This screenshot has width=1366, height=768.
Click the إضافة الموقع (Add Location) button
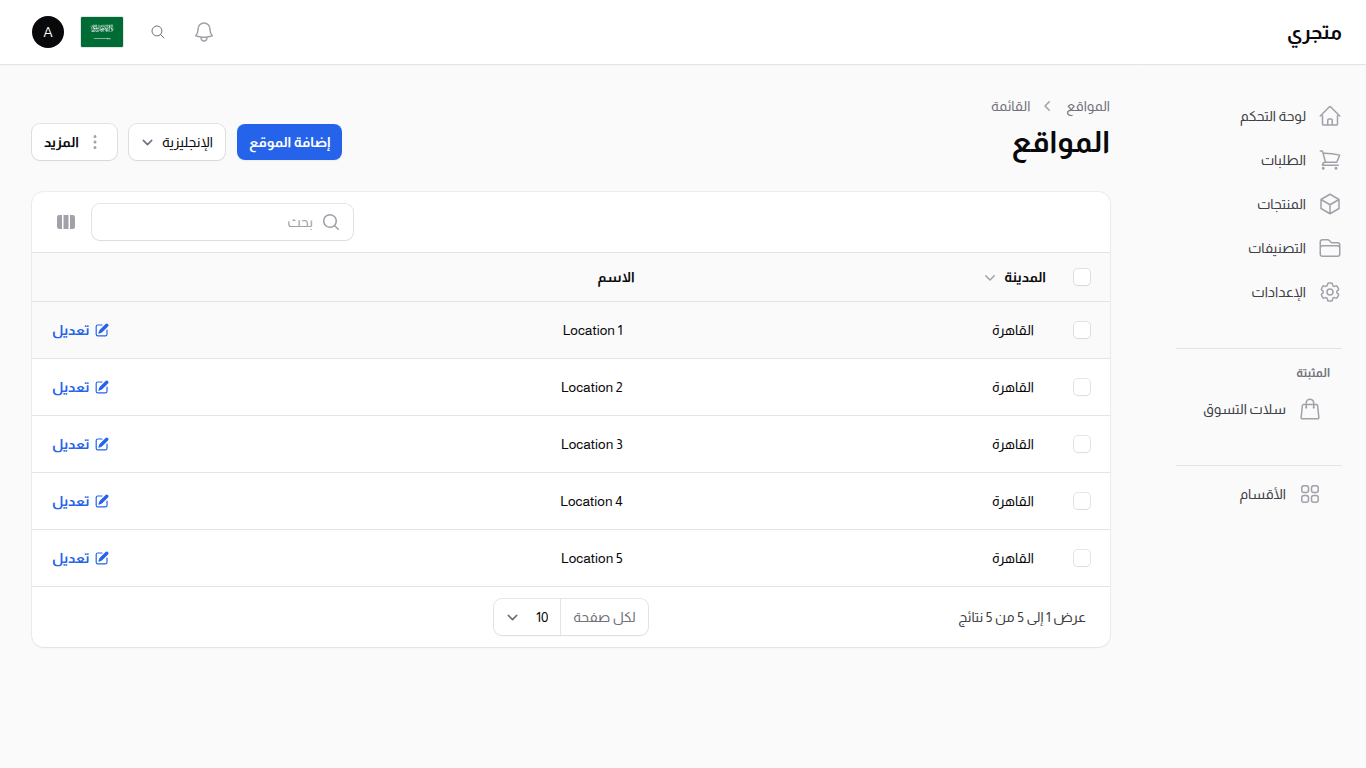point(289,142)
